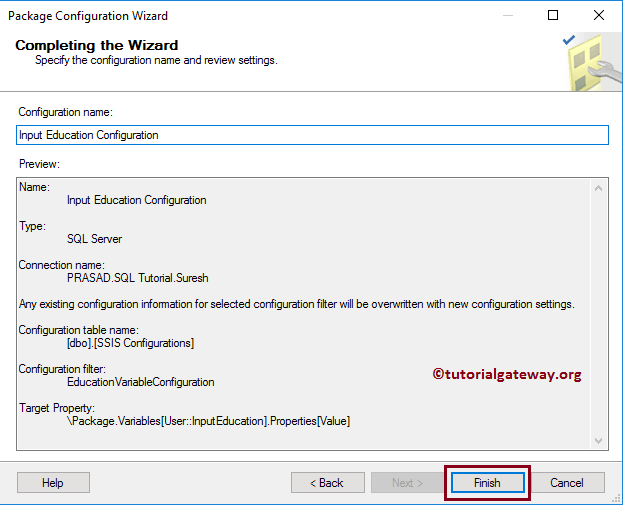Click 'Input Education Configuration' in the preview
623x505 pixels.
tap(137, 200)
